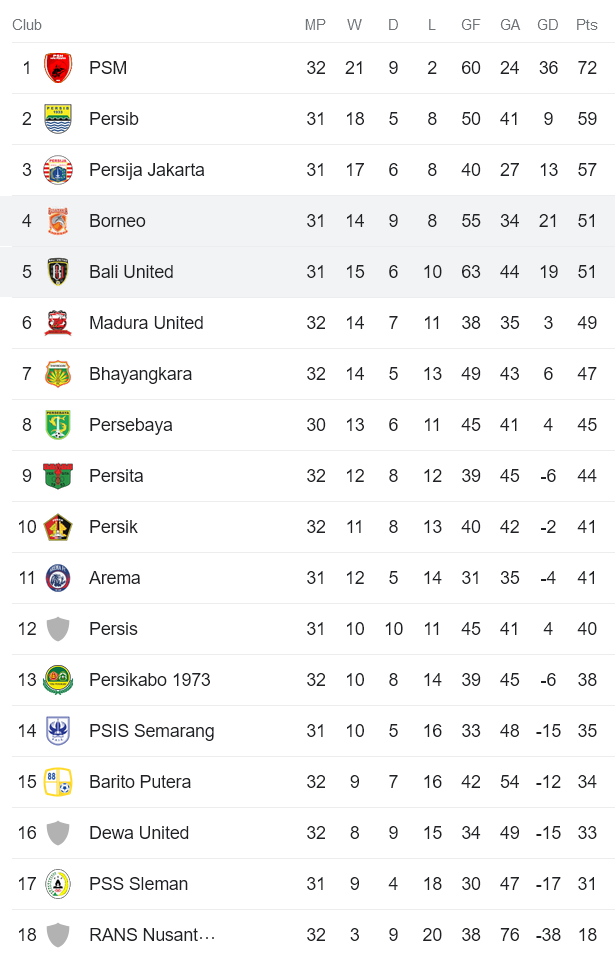Select the Dewa United team name
Screen dimensions: 615x966
pos(139,833)
